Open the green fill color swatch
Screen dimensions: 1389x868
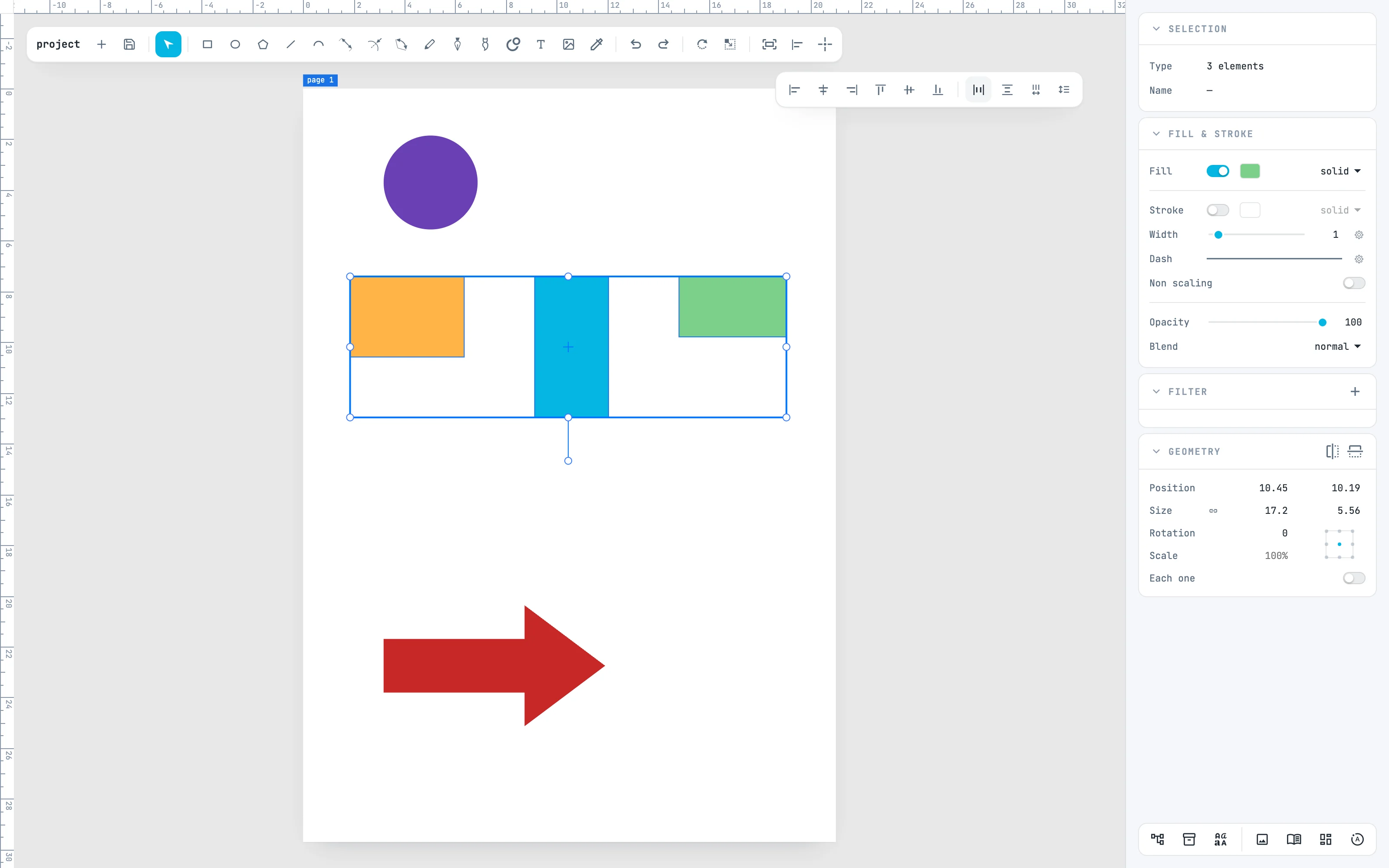pos(1250,171)
